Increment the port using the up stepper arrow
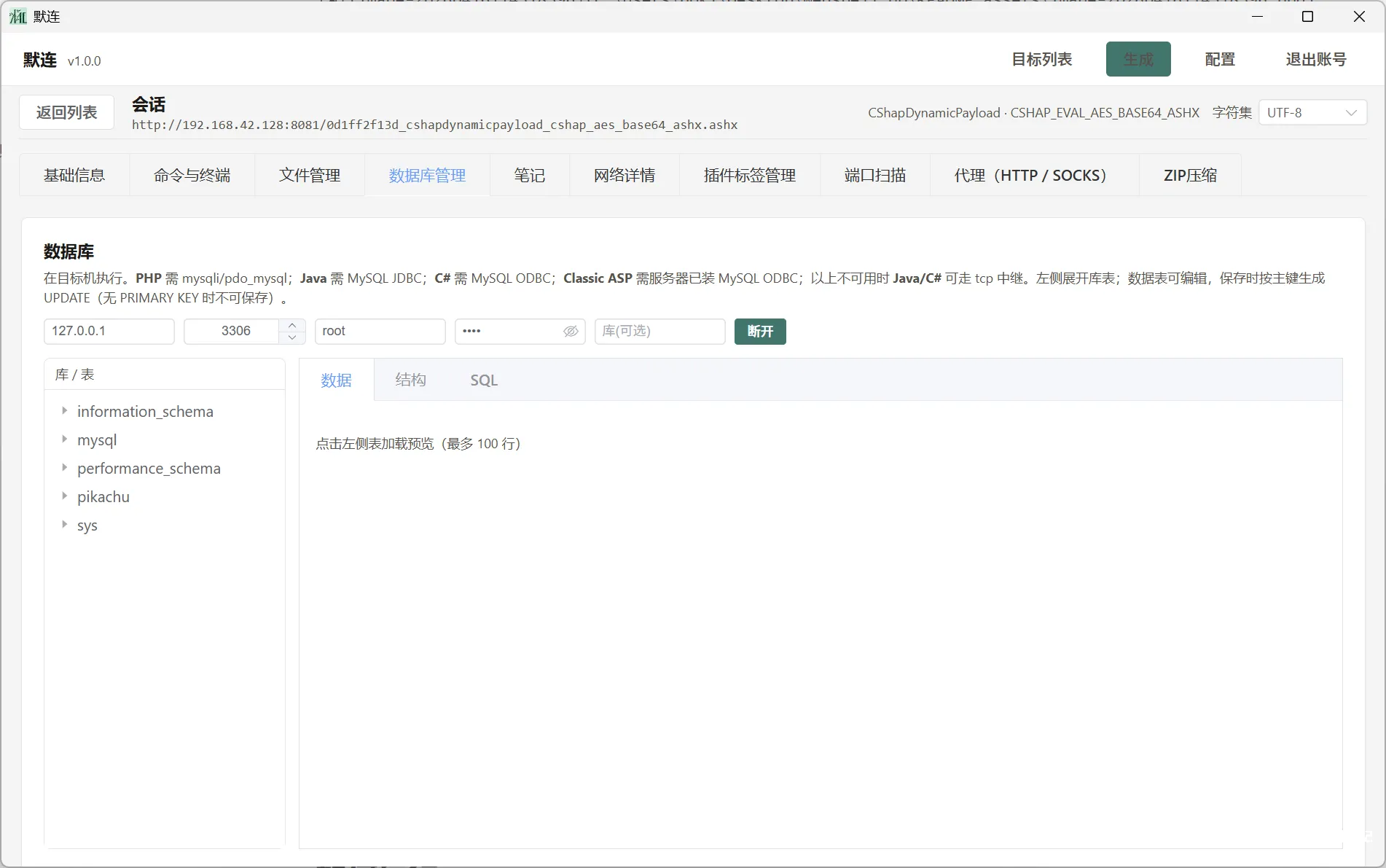 [291, 325]
